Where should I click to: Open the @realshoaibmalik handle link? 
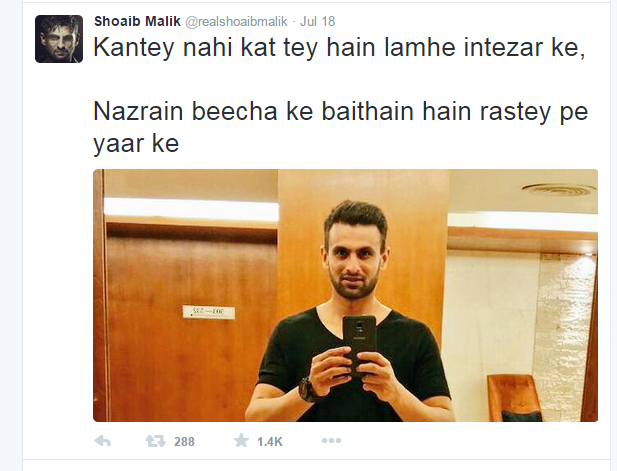click(x=236, y=21)
